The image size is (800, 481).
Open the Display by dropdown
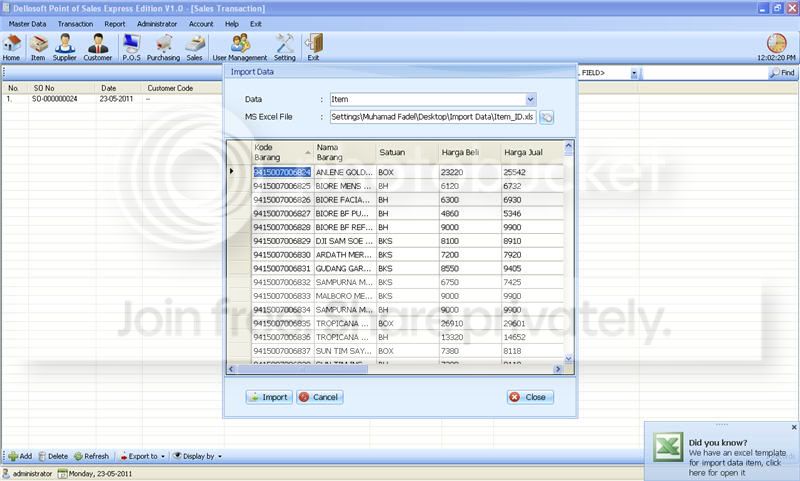point(197,456)
